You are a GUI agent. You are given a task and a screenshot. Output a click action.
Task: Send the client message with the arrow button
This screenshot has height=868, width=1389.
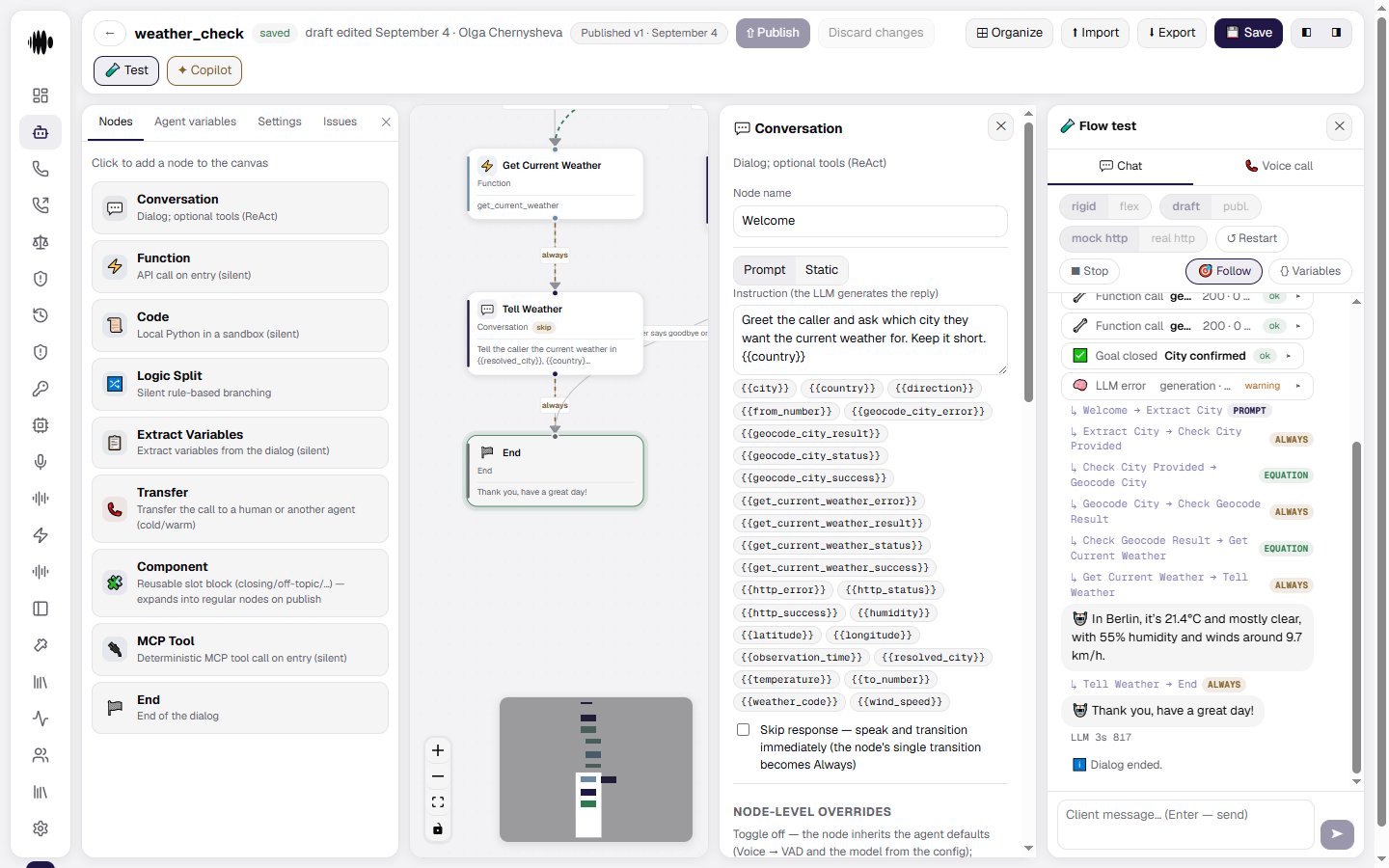click(x=1337, y=834)
